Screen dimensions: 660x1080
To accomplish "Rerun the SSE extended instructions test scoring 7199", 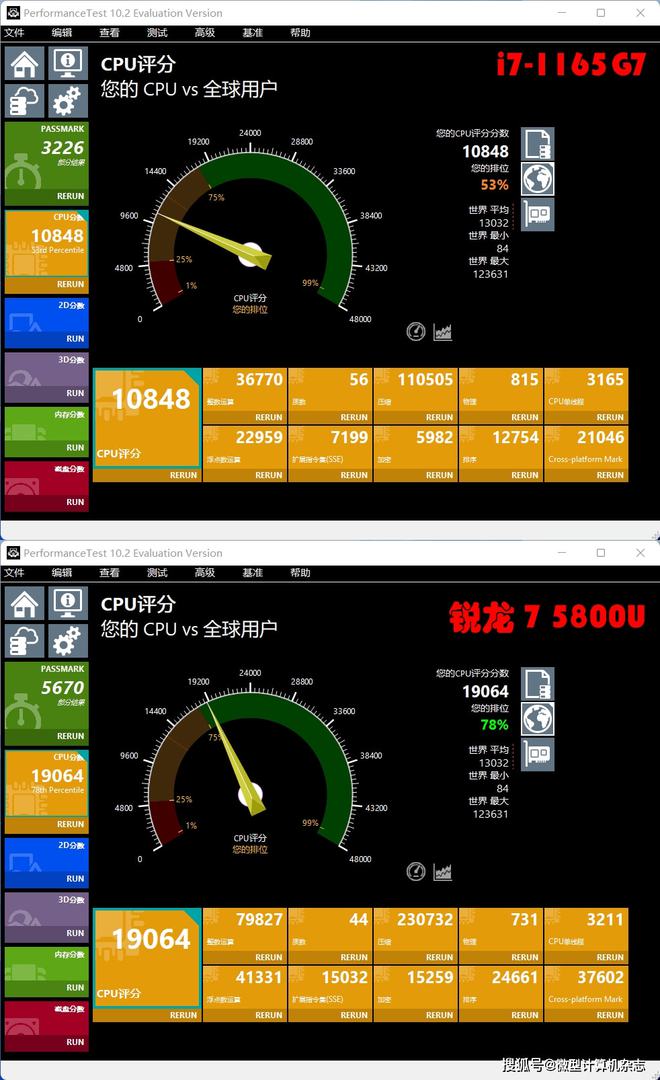I will 354,475.
